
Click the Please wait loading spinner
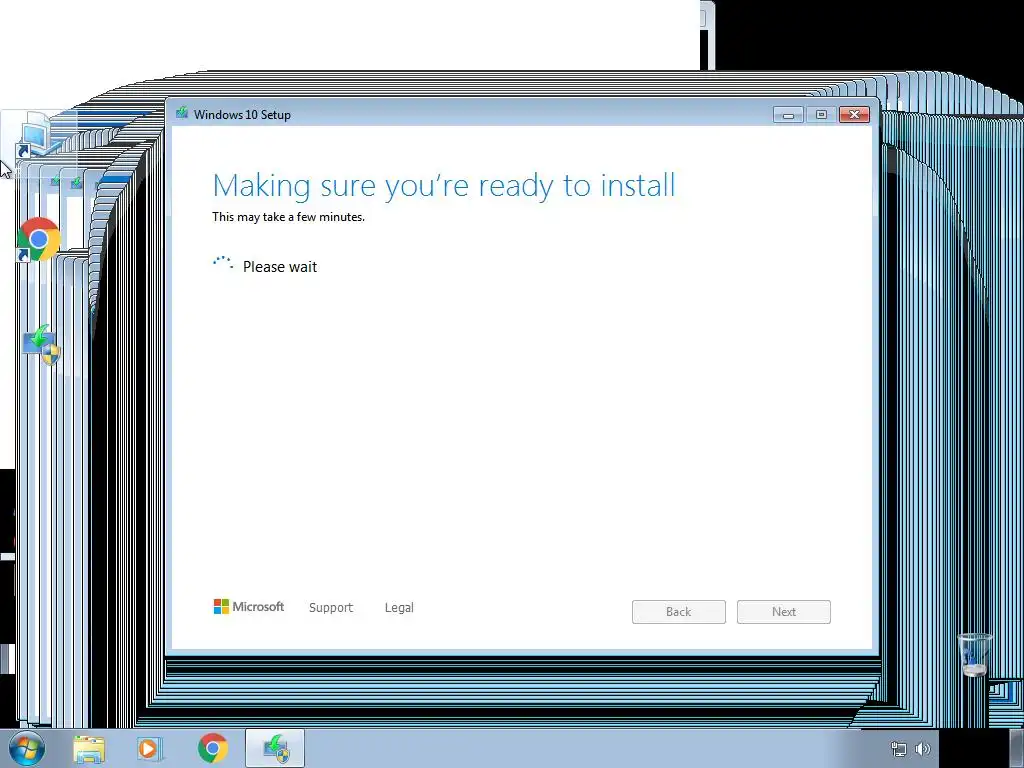click(223, 263)
